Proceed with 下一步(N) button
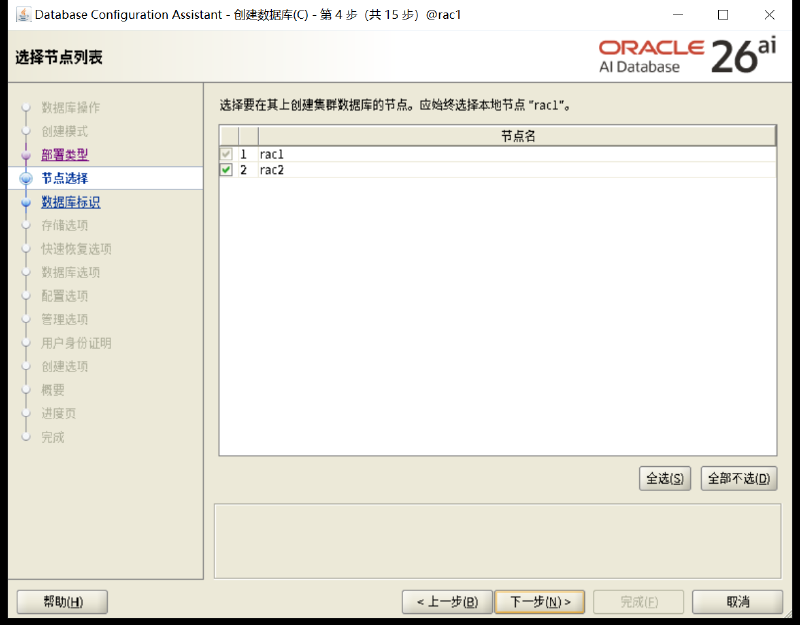The height and width of the screenshot is (625, 800). (540, 602)
